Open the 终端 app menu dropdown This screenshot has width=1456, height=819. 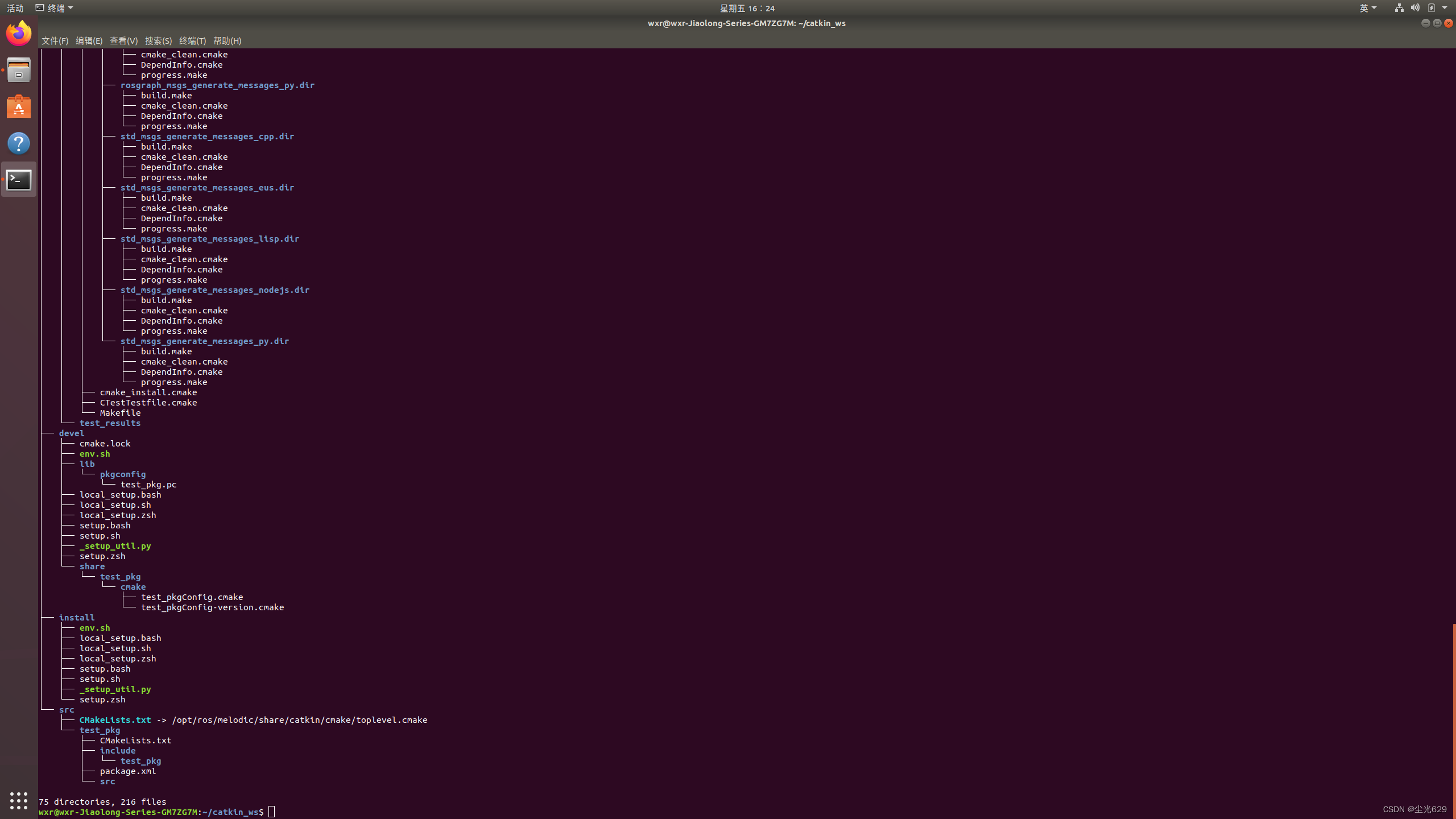55,8
